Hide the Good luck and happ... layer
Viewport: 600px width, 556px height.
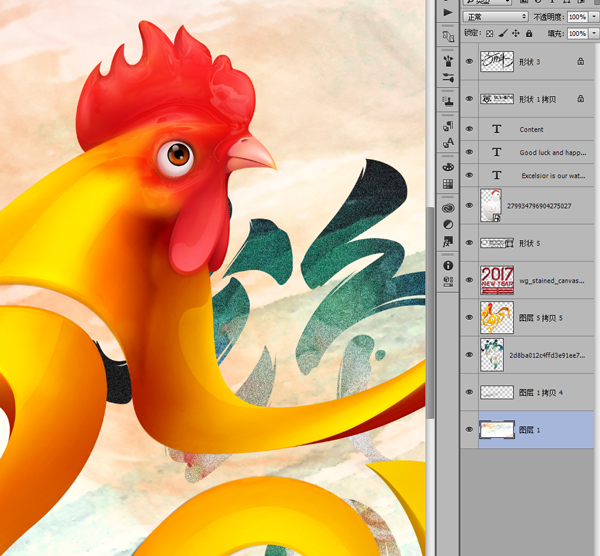click(469, 152)
